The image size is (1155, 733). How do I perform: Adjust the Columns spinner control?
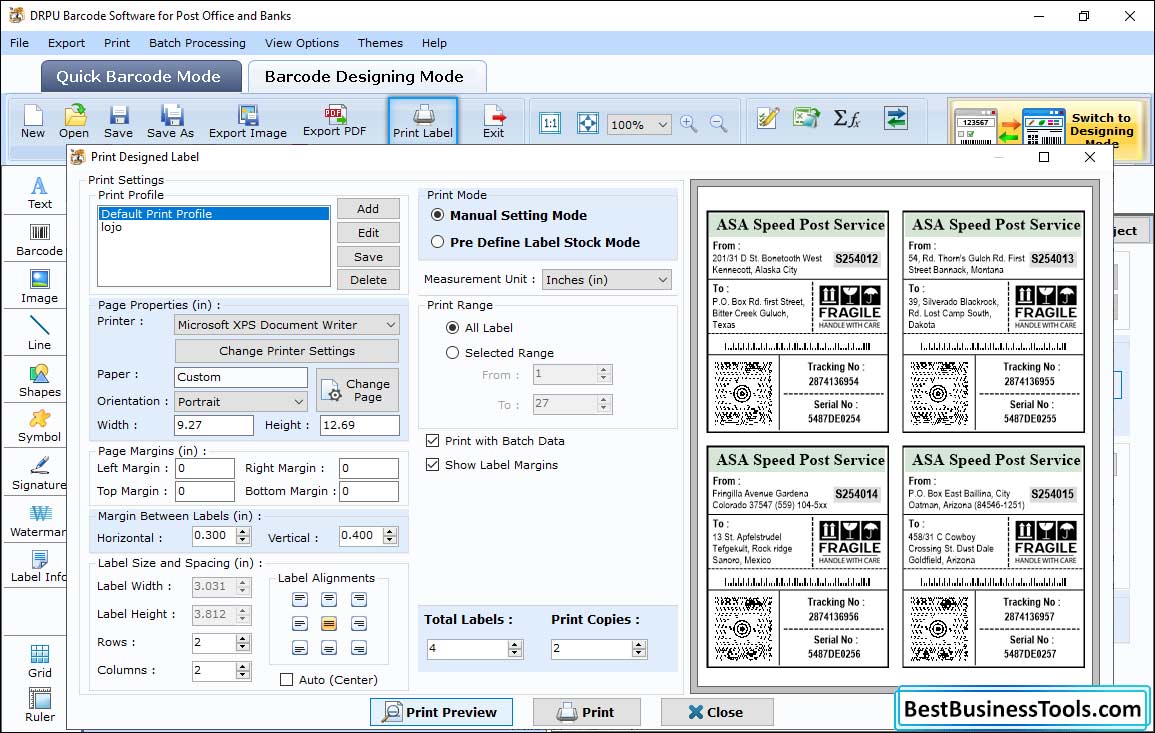243,670
